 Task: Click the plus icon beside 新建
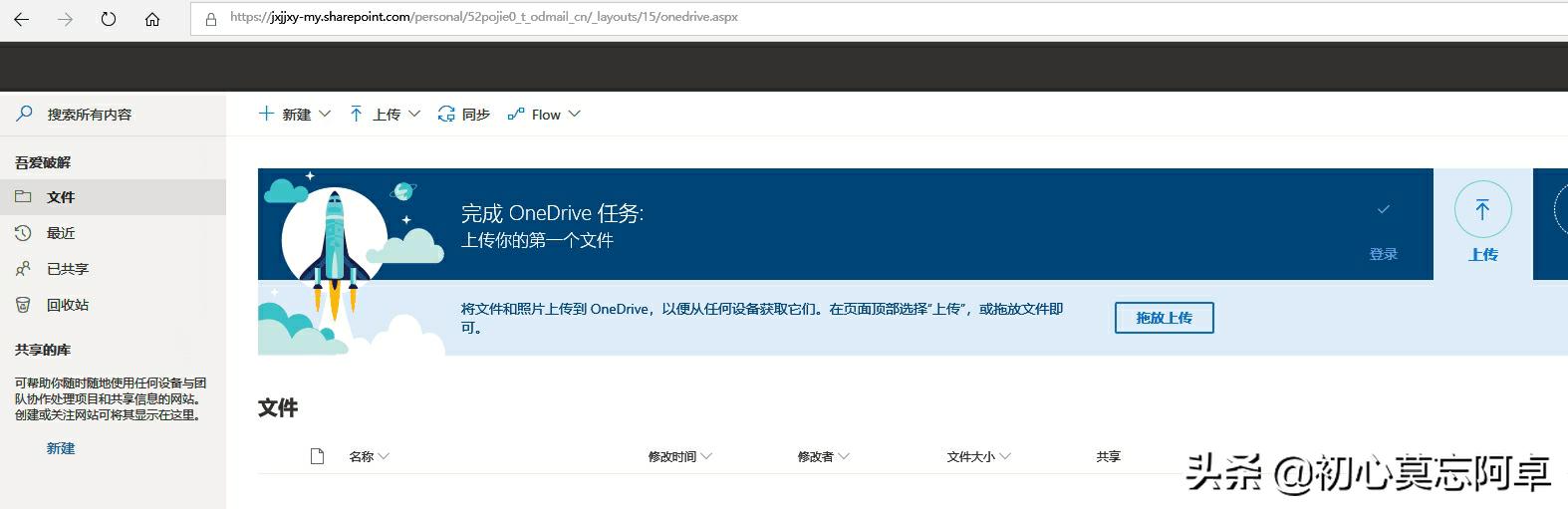coord(266,114)
